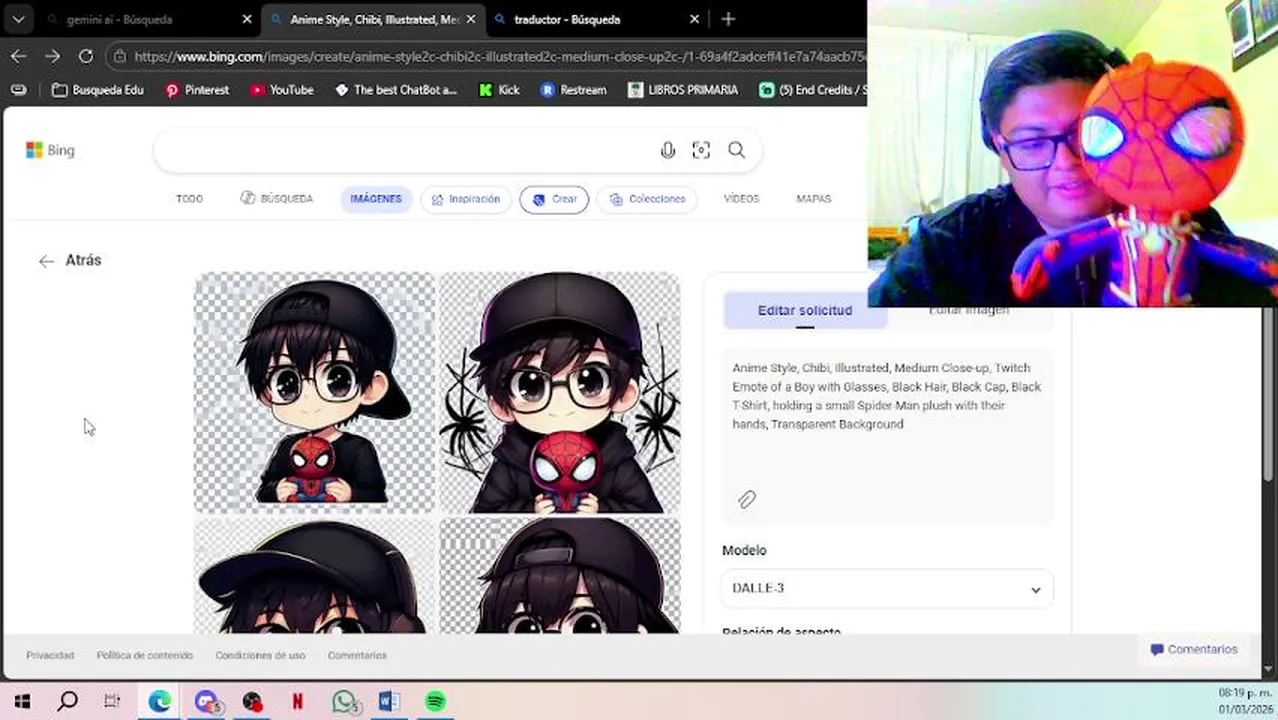
Task: Open Microsoft Edge from the taskbar
Action: point(160,702)
